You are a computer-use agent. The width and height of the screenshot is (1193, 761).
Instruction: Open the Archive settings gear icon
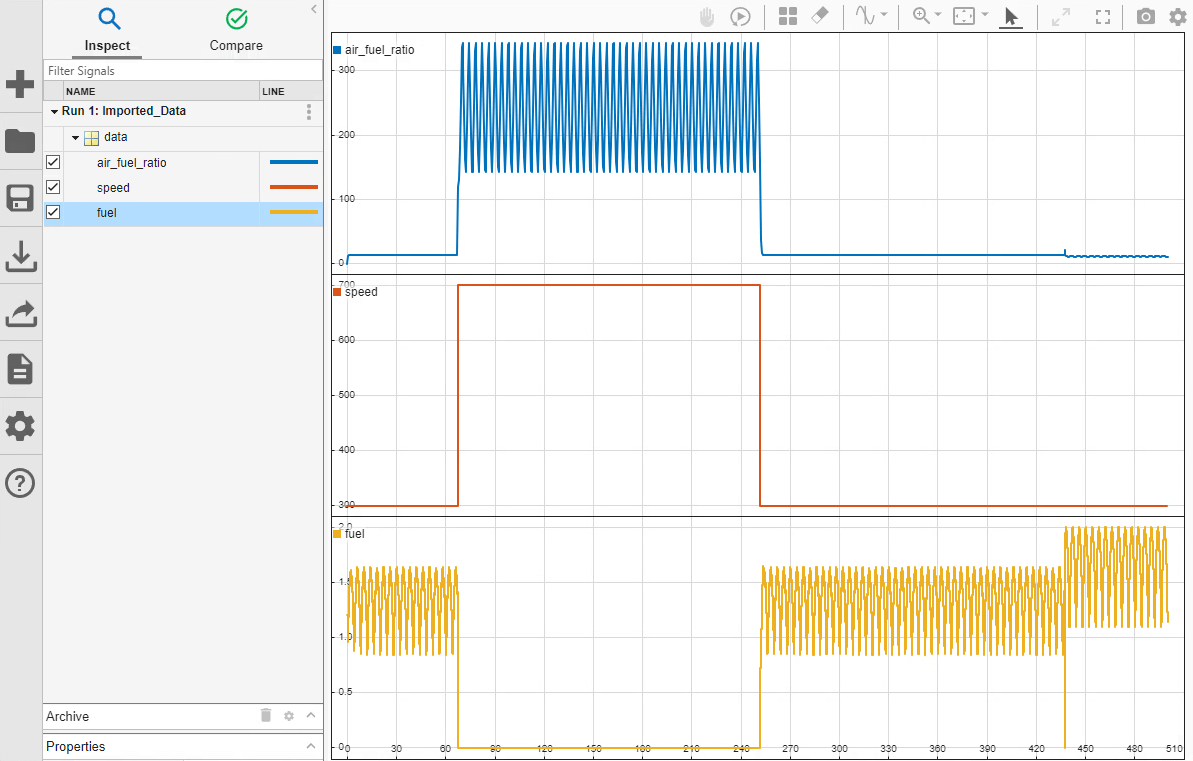[x=289, y=716]
